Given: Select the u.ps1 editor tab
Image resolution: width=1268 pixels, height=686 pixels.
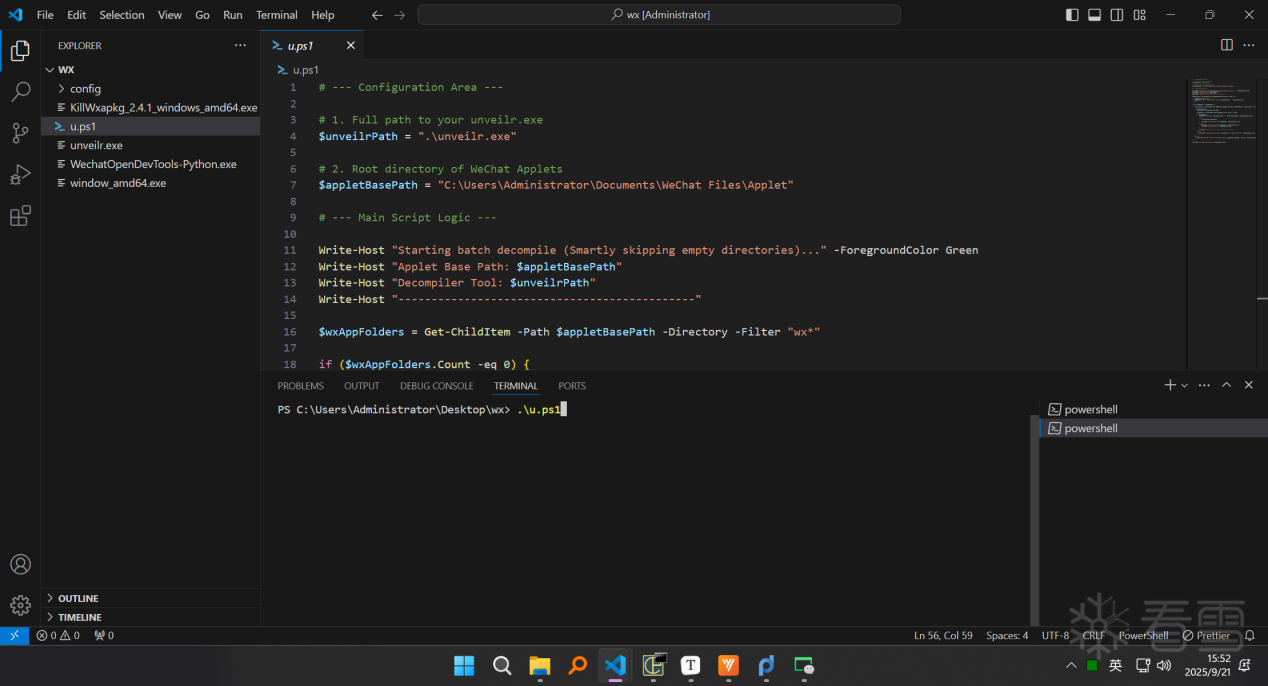Looking at the screenshot, I should pyautogui.click(x=312, y=45).
